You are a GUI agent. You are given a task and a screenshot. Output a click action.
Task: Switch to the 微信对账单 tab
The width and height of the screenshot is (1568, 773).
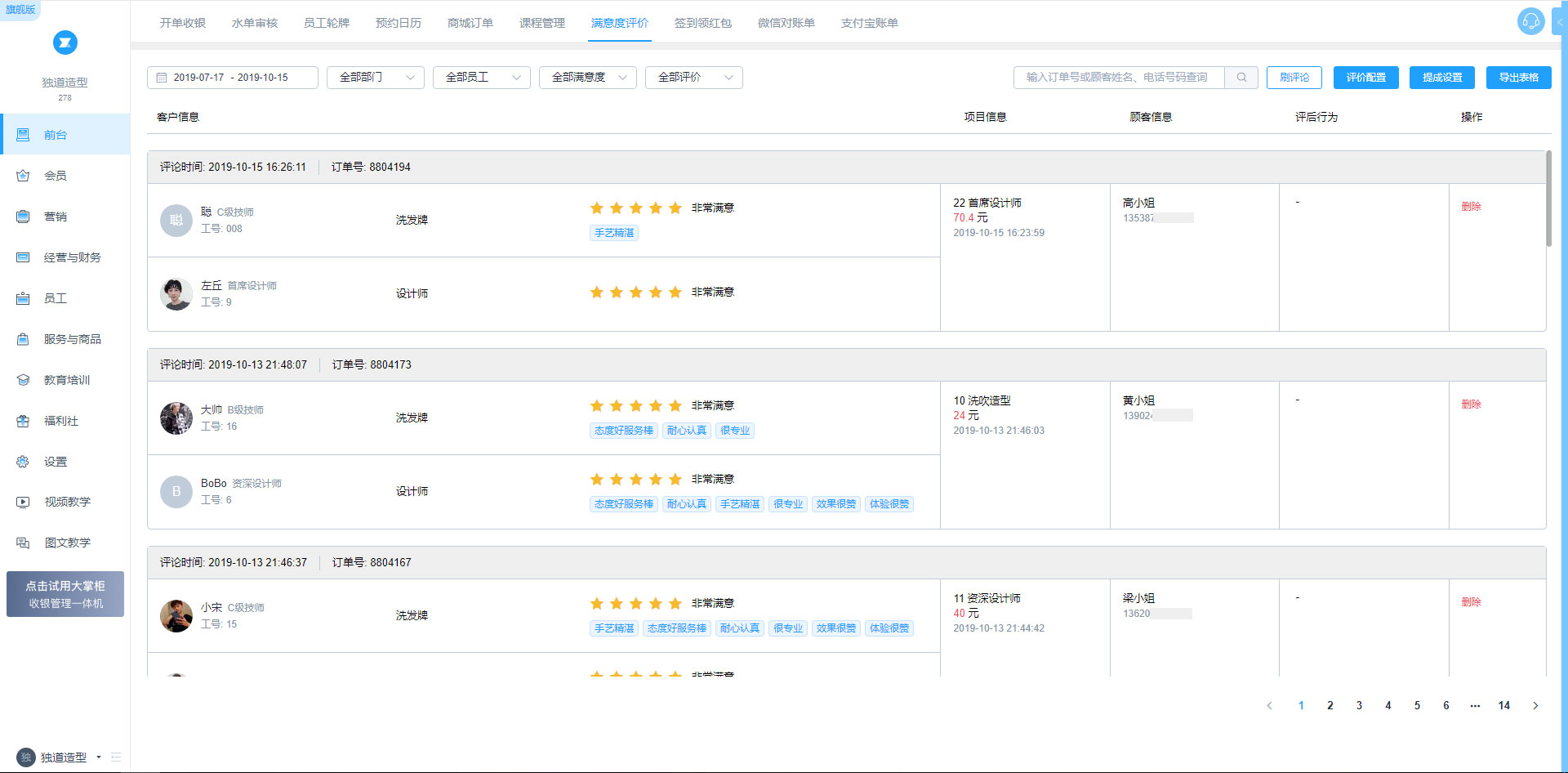pos(786,23)
